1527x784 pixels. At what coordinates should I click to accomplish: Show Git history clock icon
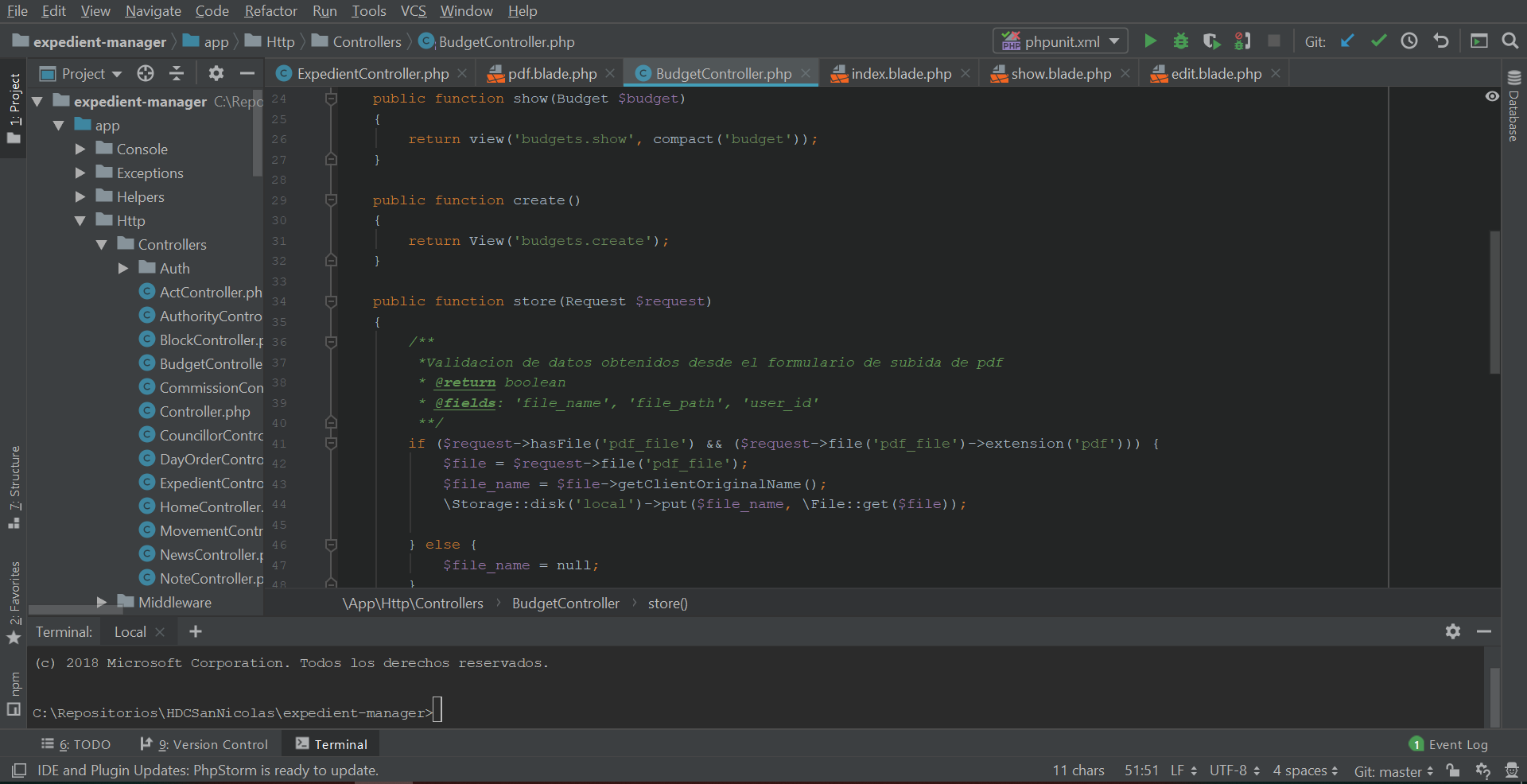pyautogui.click(x=1409, y=41)
